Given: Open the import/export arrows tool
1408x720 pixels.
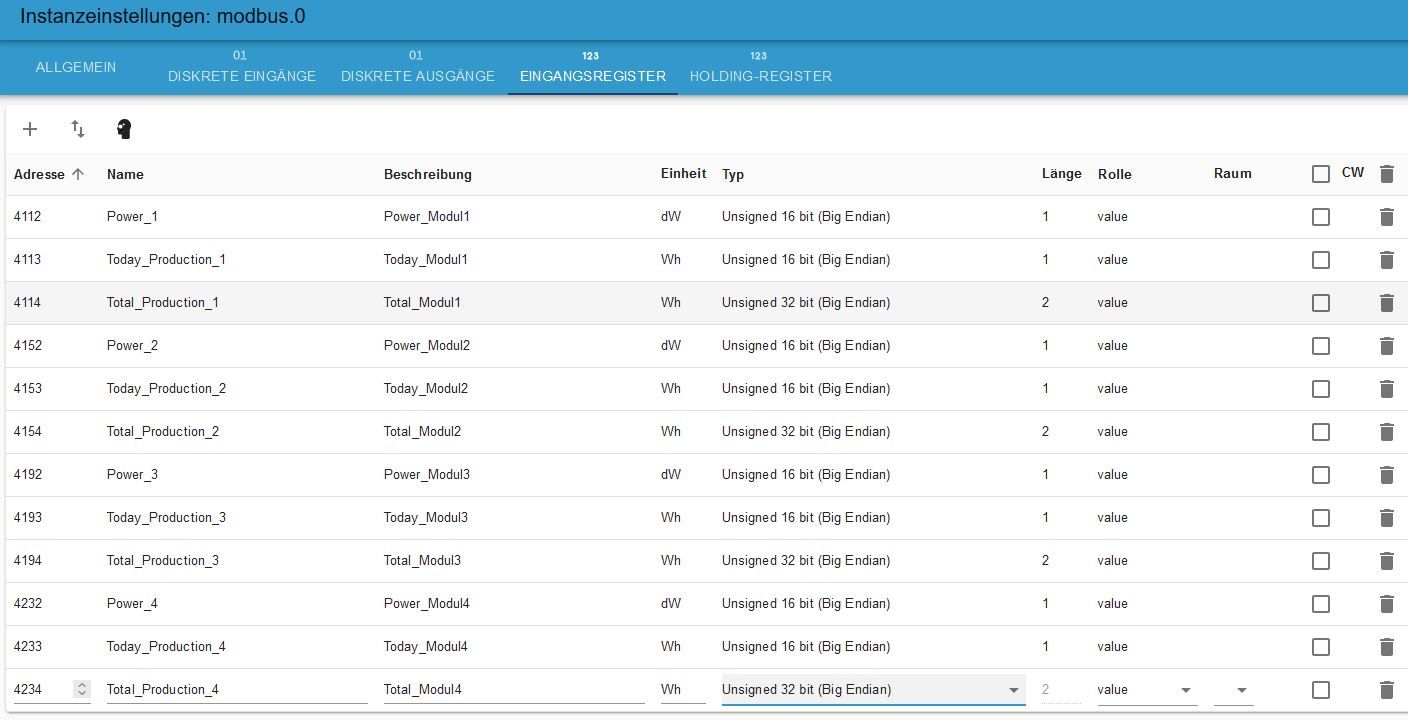Looking at the screenshot, I should [x=78, y=129].
